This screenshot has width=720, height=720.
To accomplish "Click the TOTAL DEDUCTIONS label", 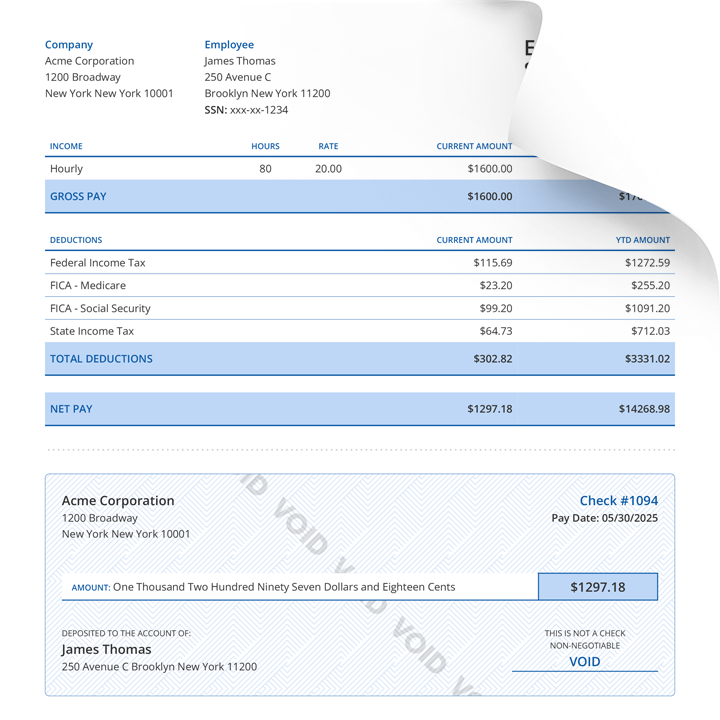I will 101,359.
